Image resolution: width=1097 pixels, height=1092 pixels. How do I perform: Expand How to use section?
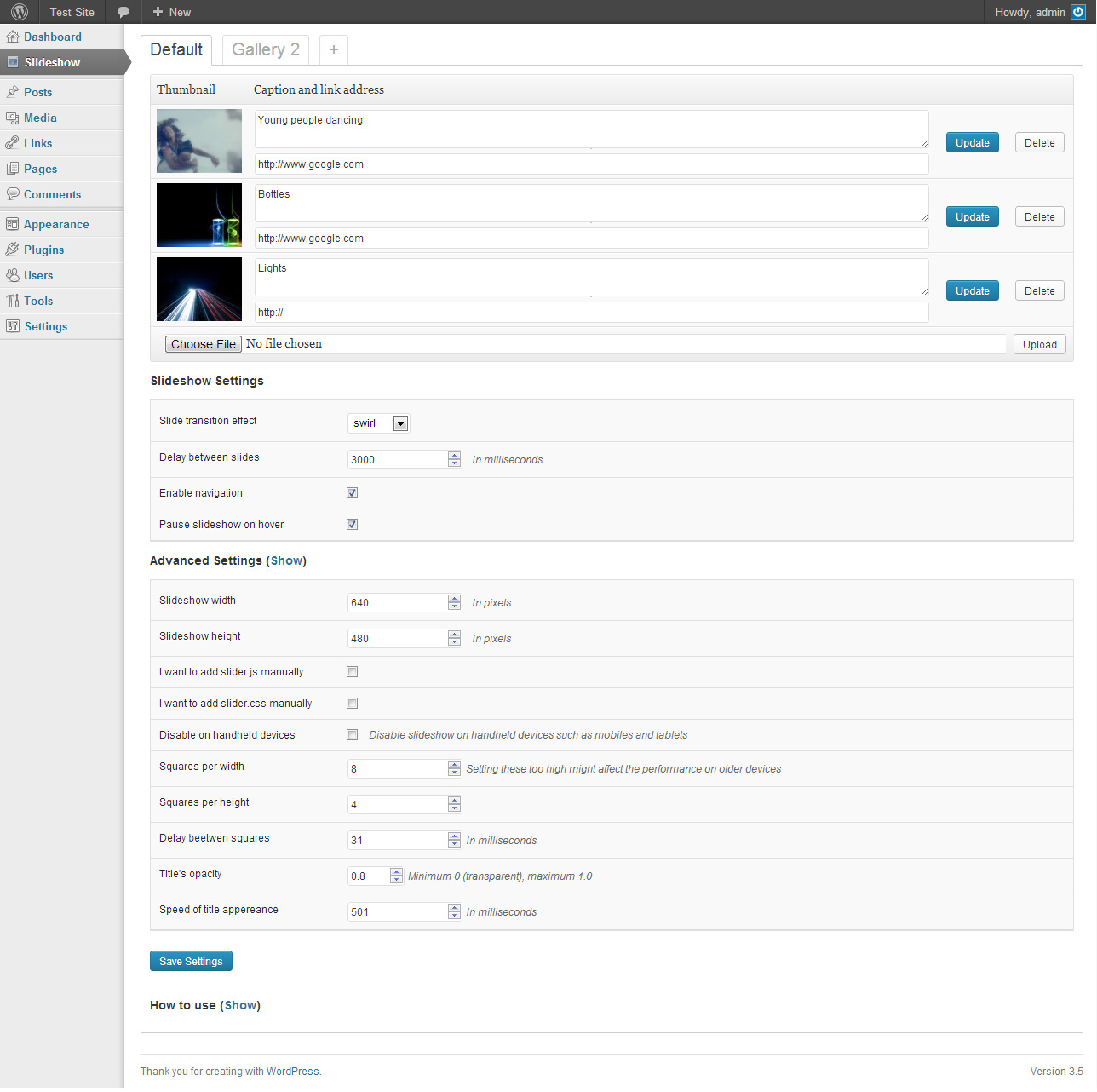pos(241,1005)
